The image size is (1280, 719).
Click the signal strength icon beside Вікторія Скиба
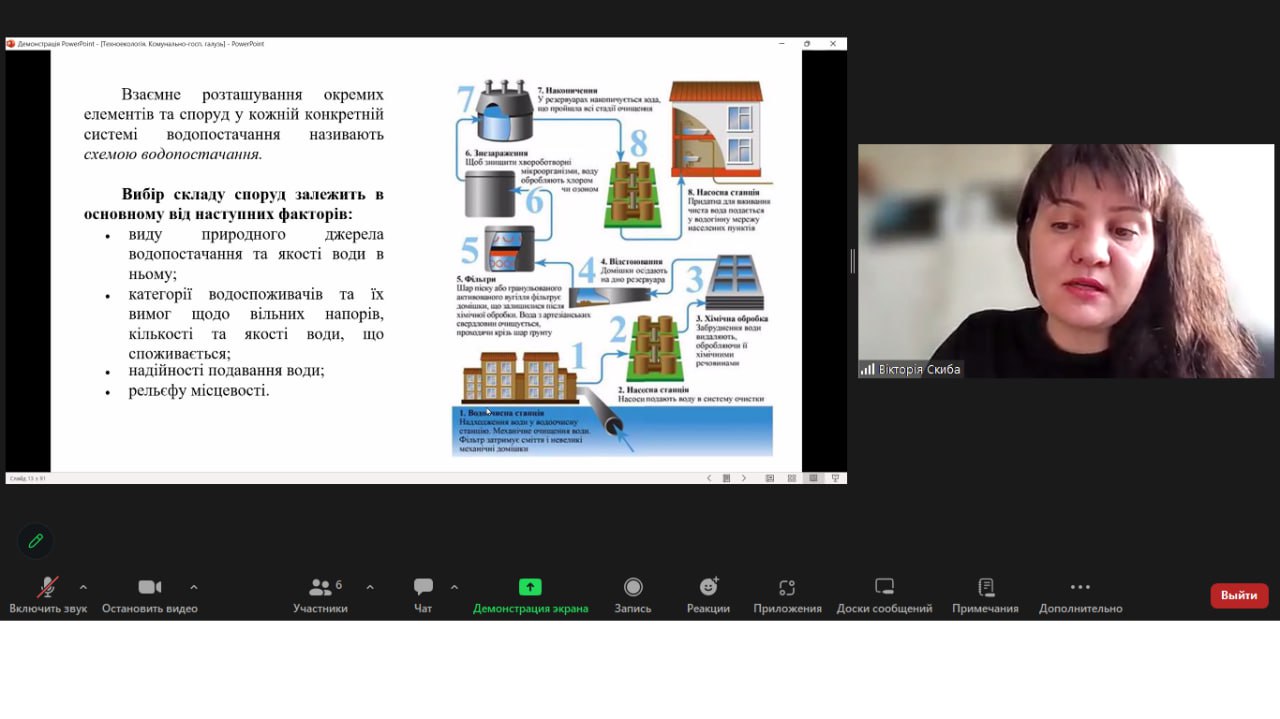[x=868, y=369]
